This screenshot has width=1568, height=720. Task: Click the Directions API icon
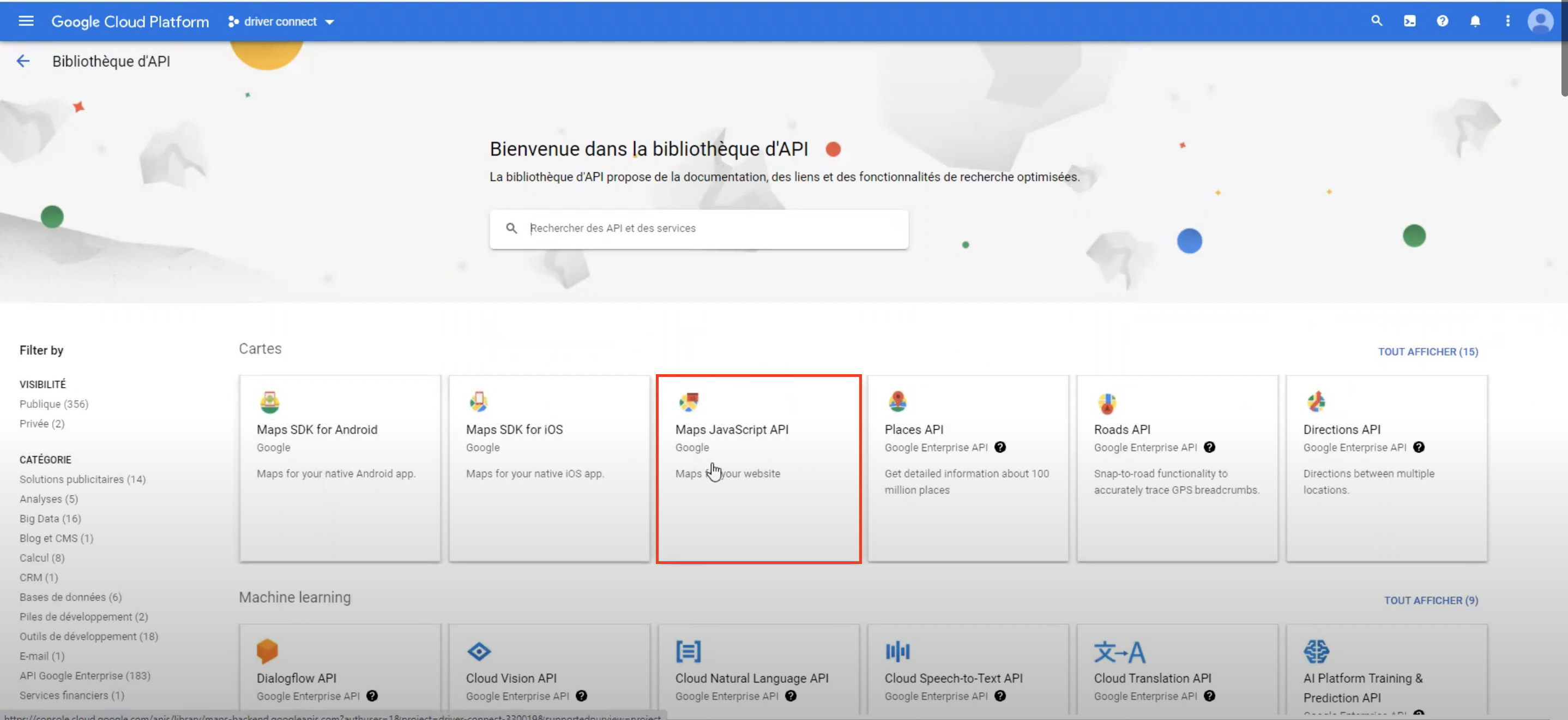click(x=1316, y=402)
